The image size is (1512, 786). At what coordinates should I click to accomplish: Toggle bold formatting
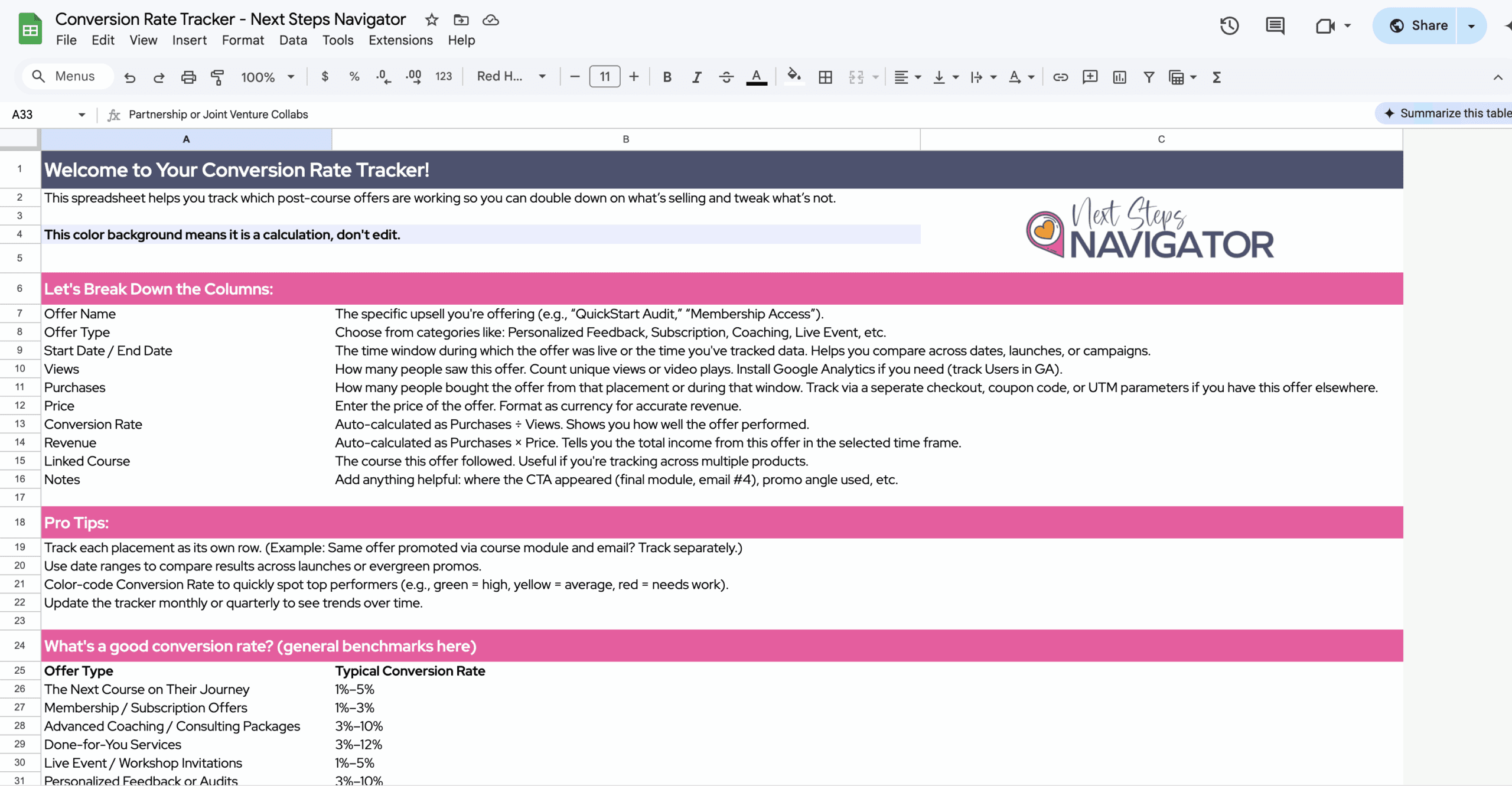[x=667, y=77]
